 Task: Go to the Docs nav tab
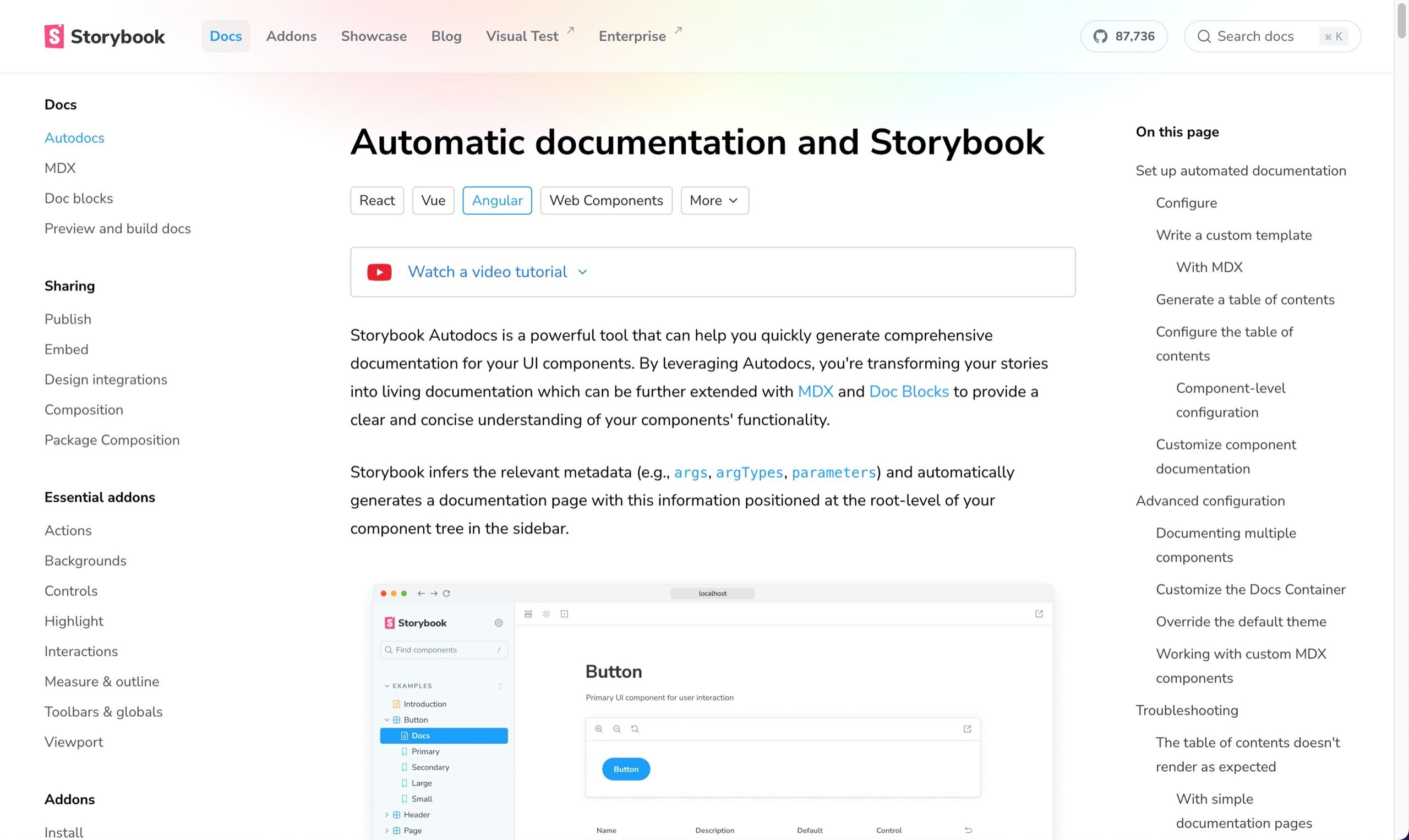[x=226, y=36]
